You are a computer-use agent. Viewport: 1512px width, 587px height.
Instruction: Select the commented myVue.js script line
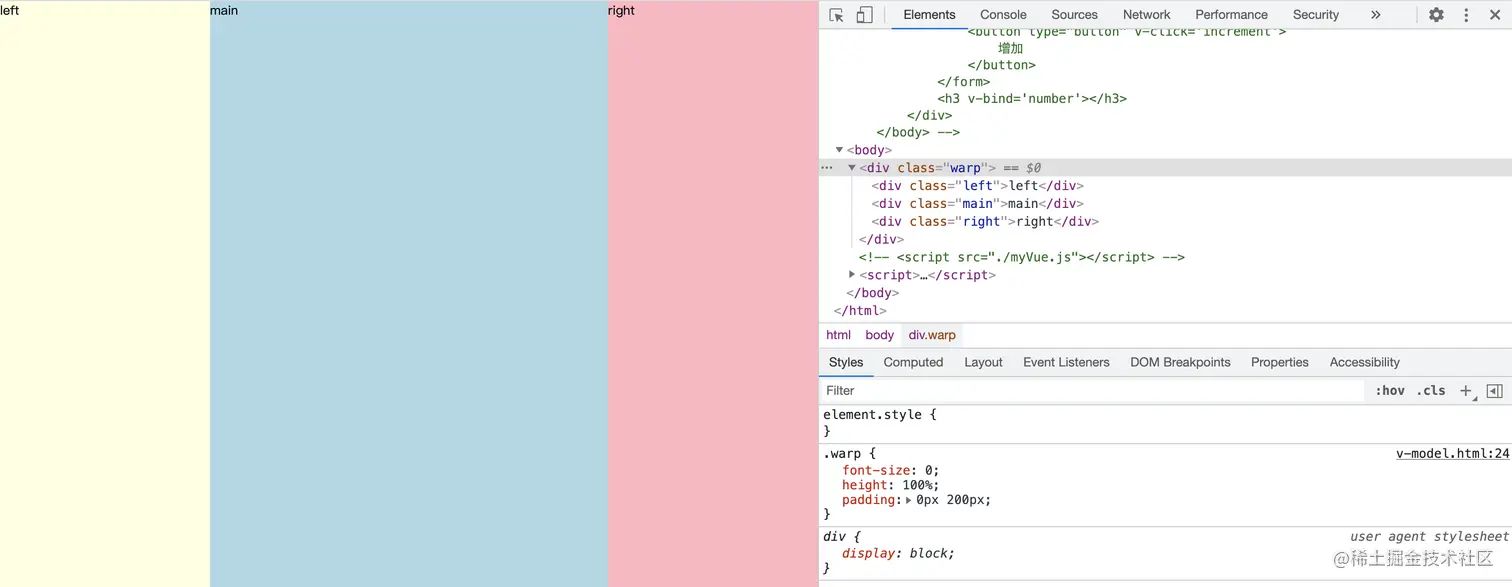1021,257
